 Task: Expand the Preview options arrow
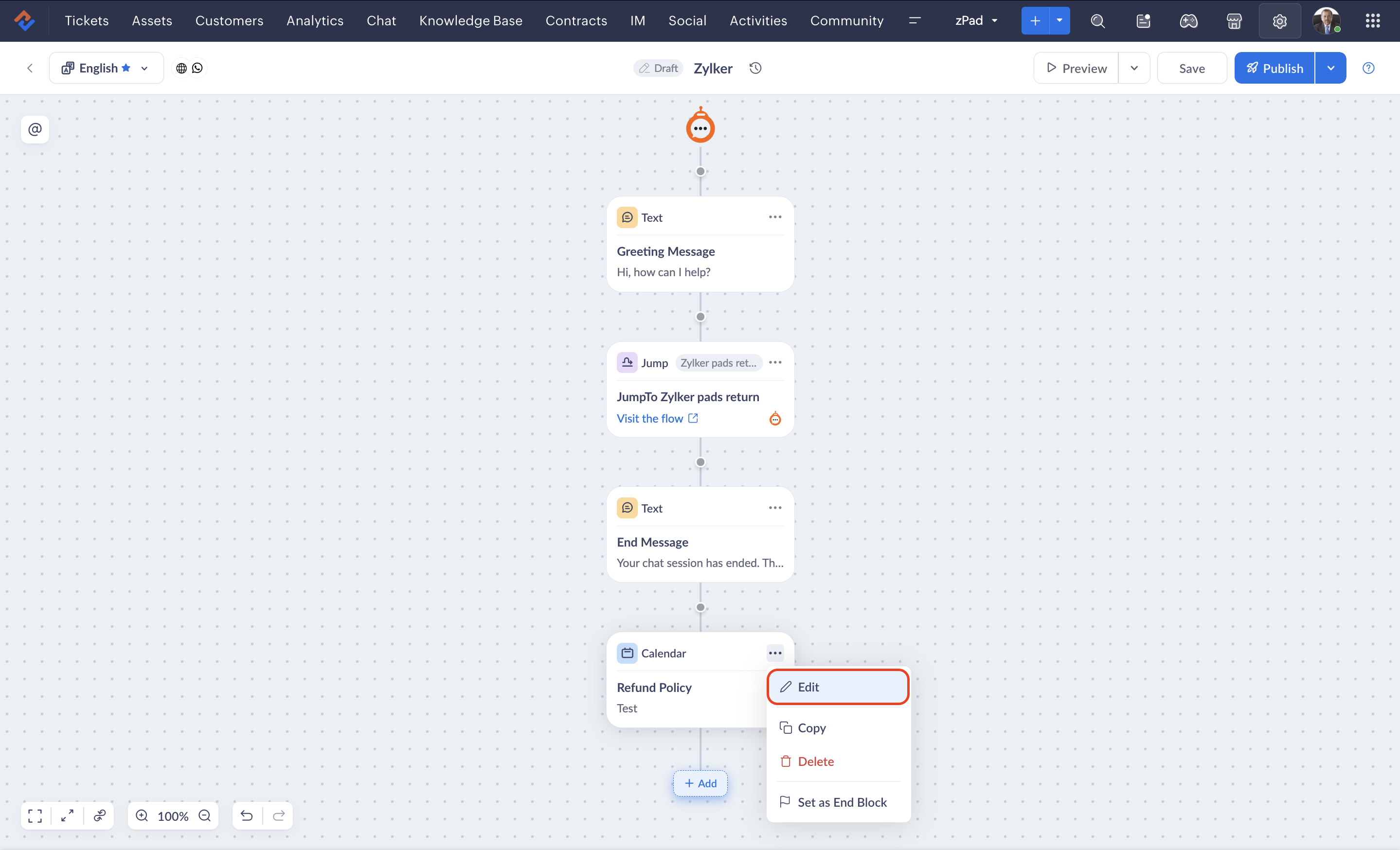[1134, 68]
